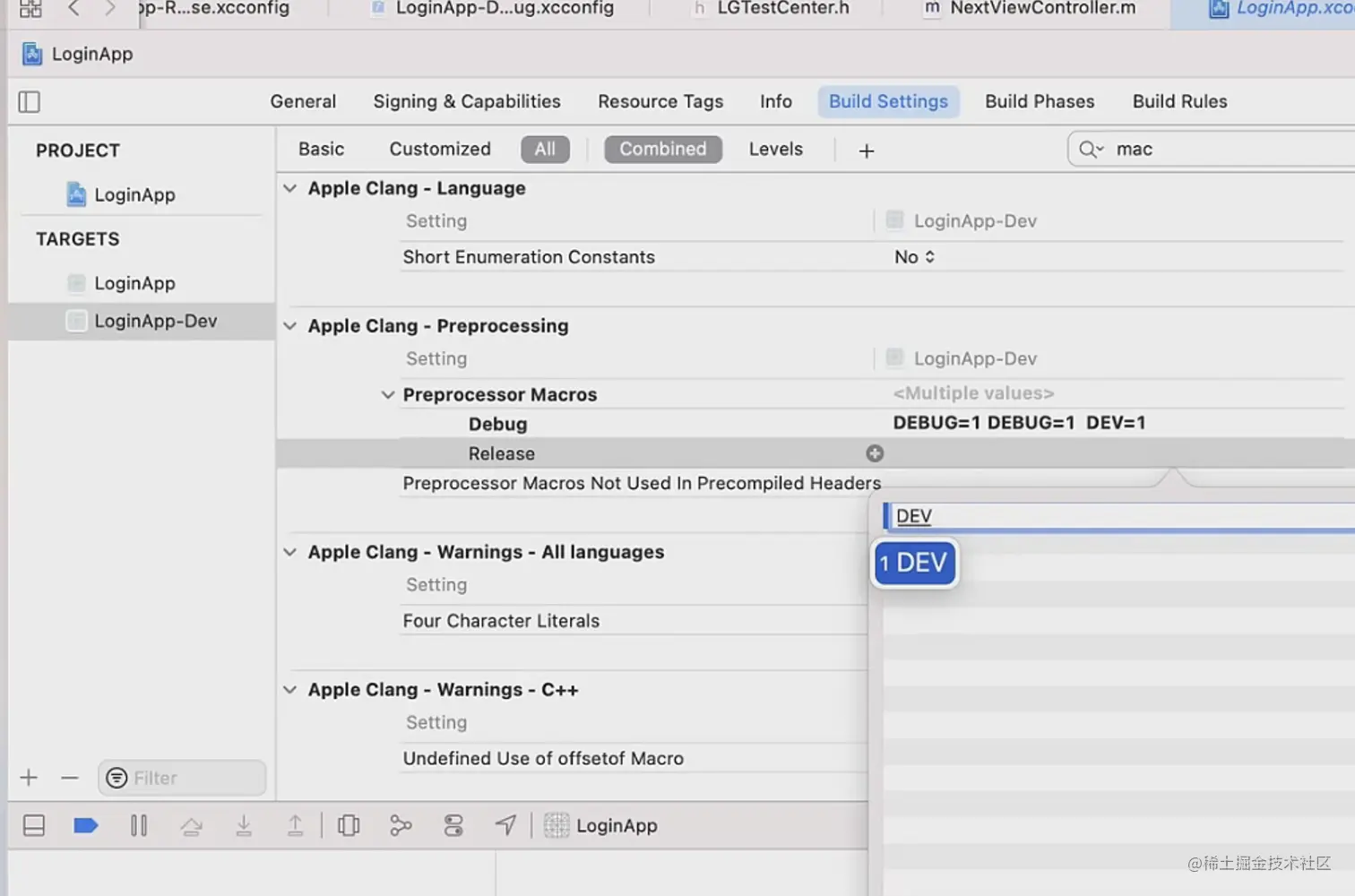The height and width of the screenshot is (896, 1355).
Task: Collapse Apple Clang - Warnings - All languages
Action: tap(290, 552)
